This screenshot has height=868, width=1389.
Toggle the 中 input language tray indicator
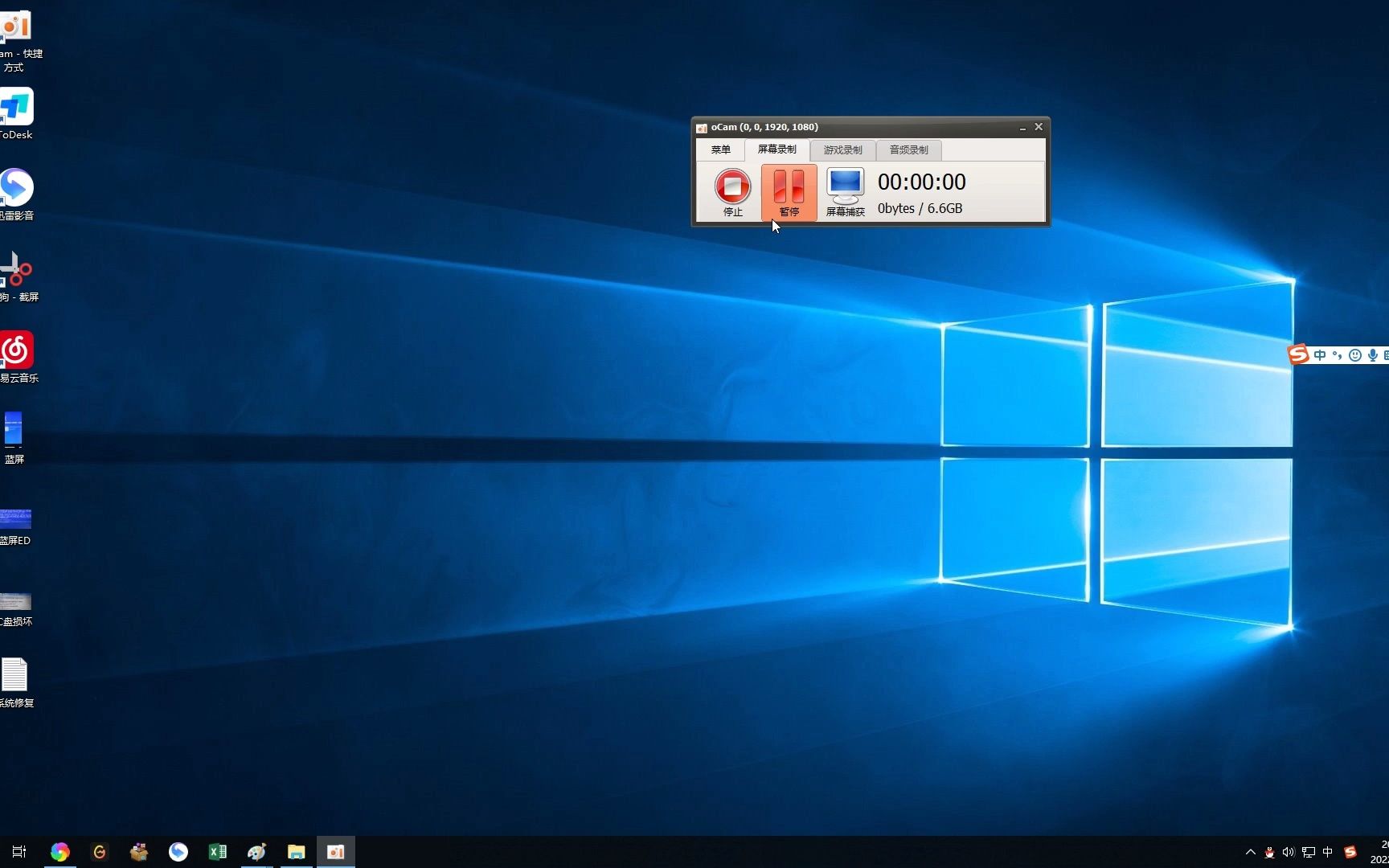tap(1328, 852)
